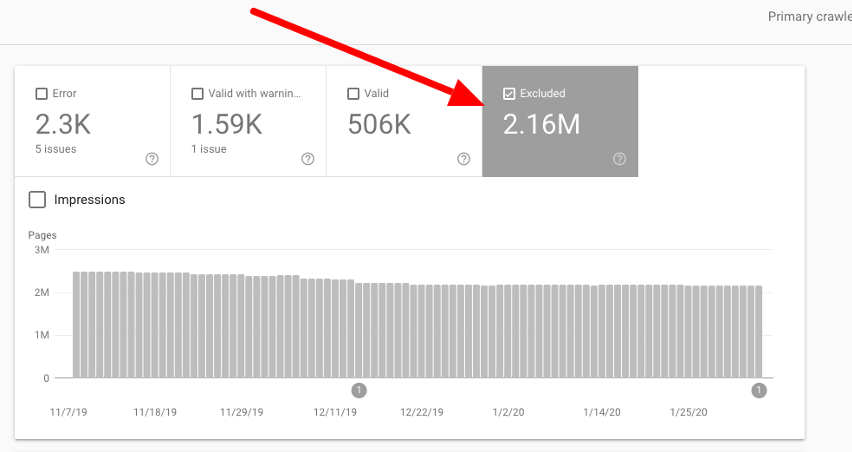
Task: Select the 2.16M Excluded count
Action: [x=541, y=124]
